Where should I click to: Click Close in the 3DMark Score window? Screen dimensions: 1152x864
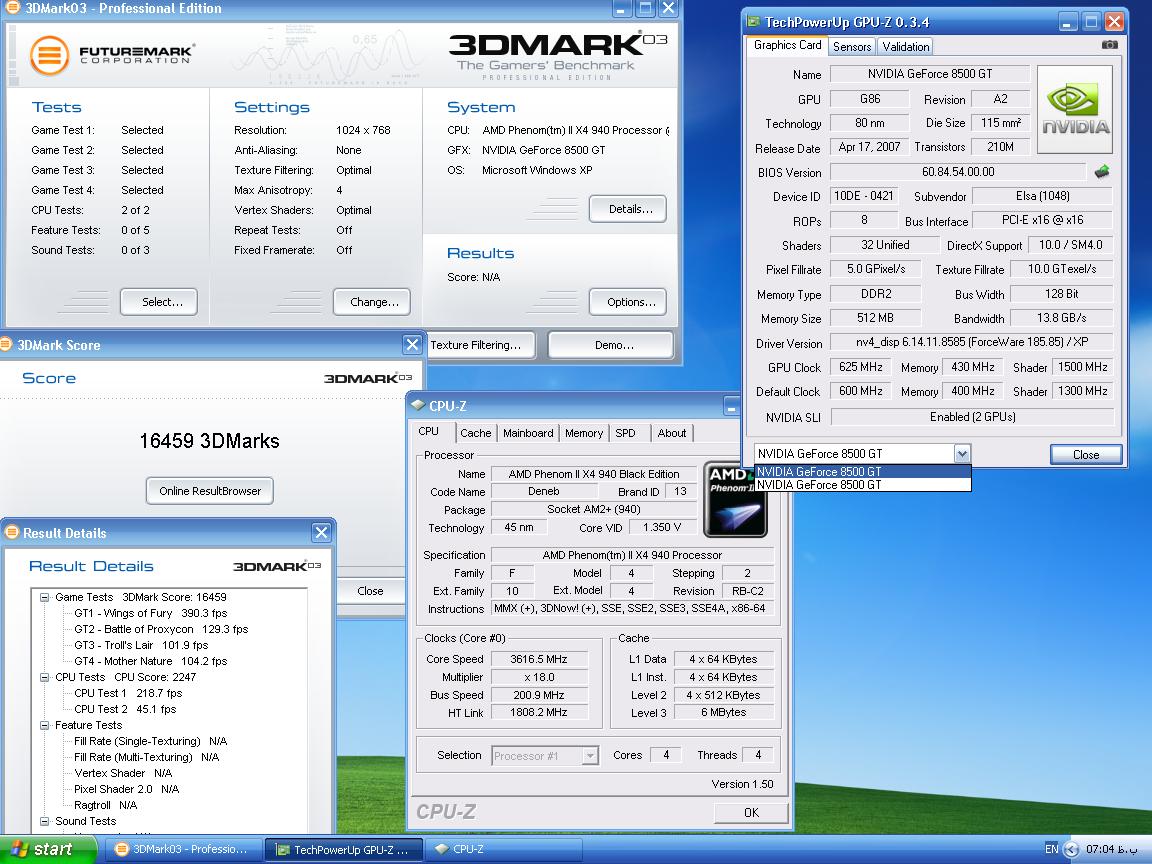pyautogui.click(x=370, y=591)
